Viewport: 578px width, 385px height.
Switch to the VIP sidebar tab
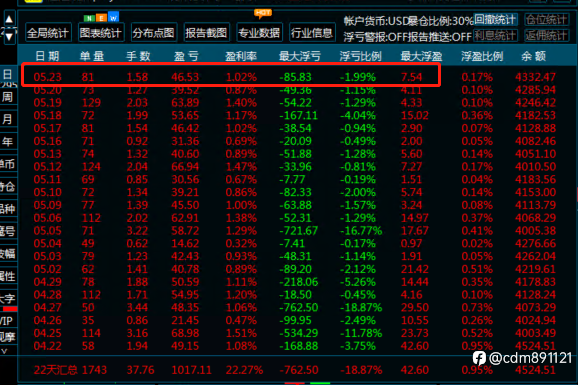[x=7, y=321]
